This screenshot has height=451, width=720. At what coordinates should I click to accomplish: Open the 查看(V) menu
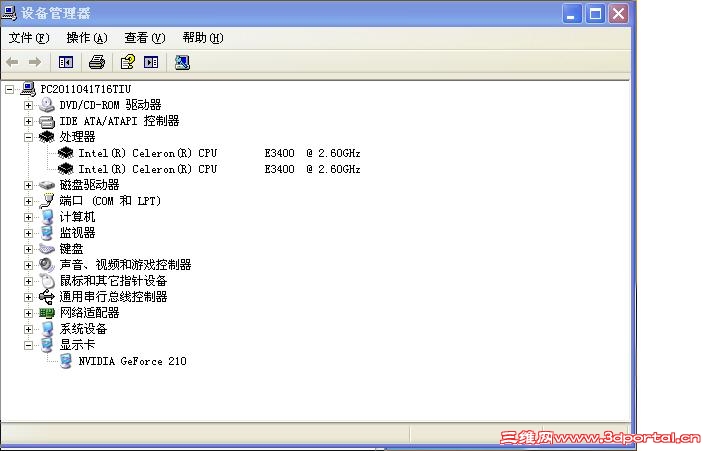[145, 38]
